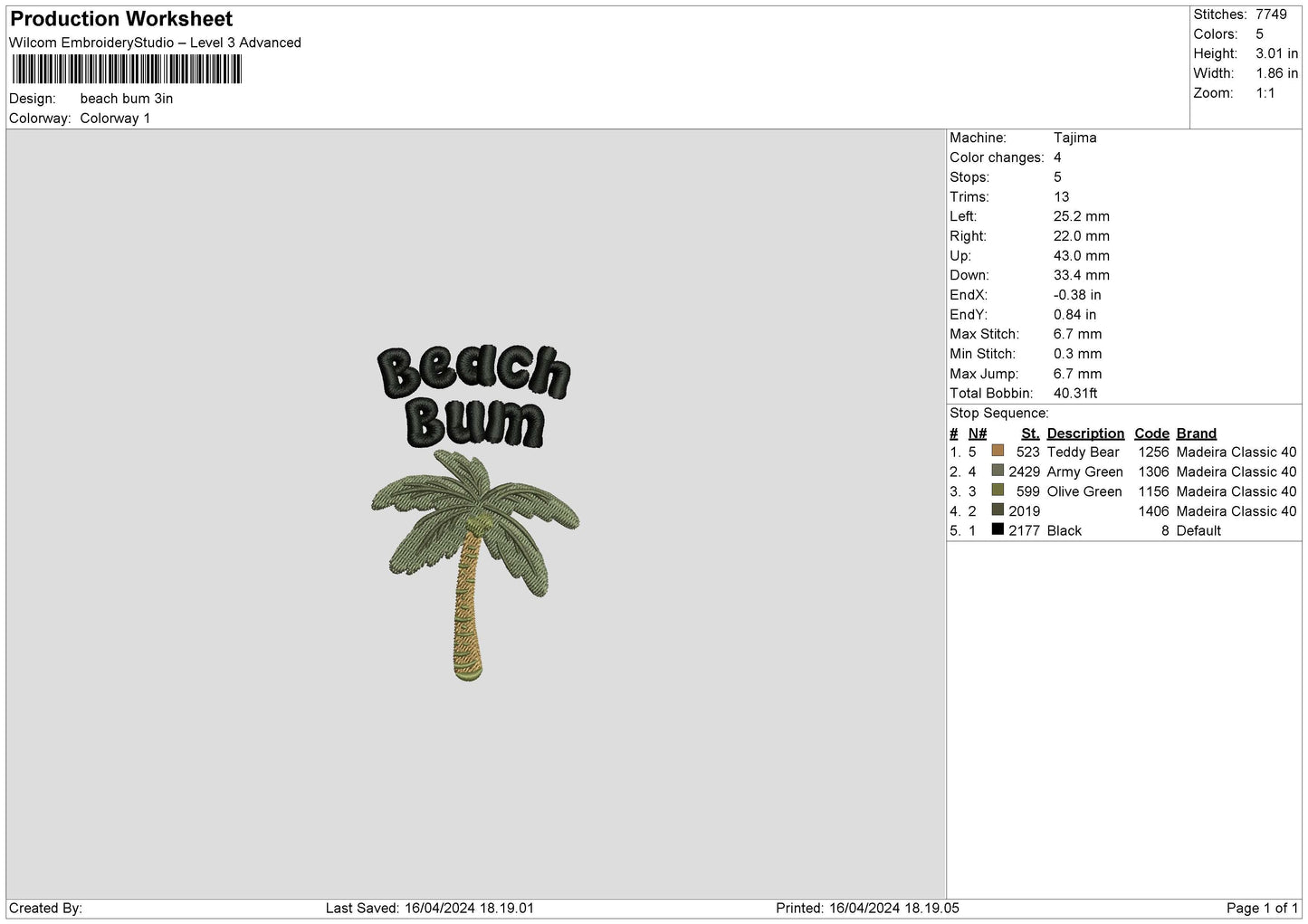1308x924 pixels.
Task: Click stitch count 2177 in row 5
Action: (x=1024, y=531)
